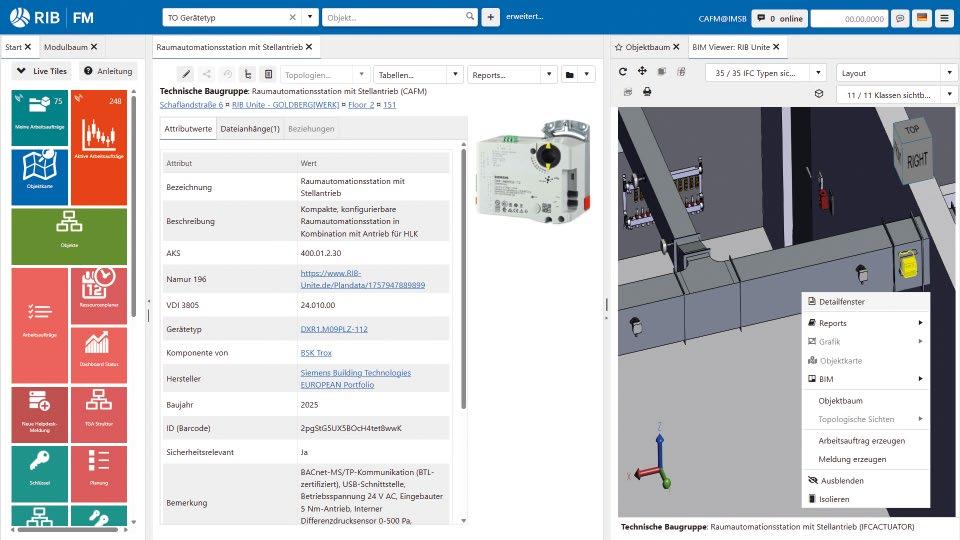This screenshot has width=960, height=540.
Task: Close the Raumautomationsstation mit Stellantrieb tab
Action: 309,47
